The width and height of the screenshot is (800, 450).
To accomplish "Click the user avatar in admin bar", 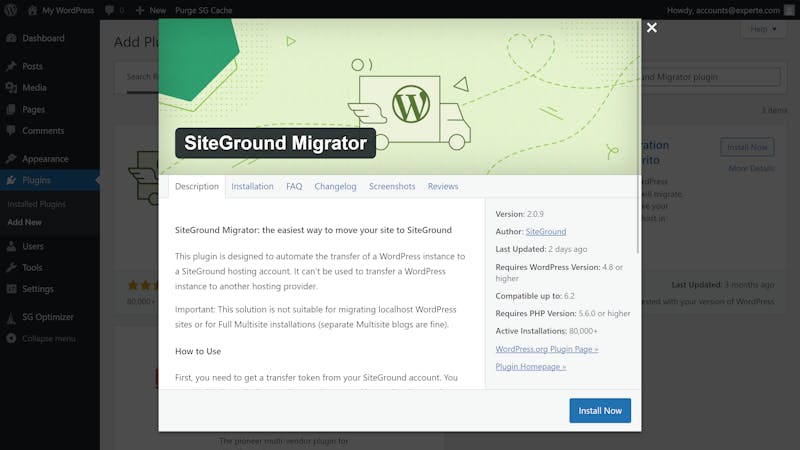I will point(789,10).
